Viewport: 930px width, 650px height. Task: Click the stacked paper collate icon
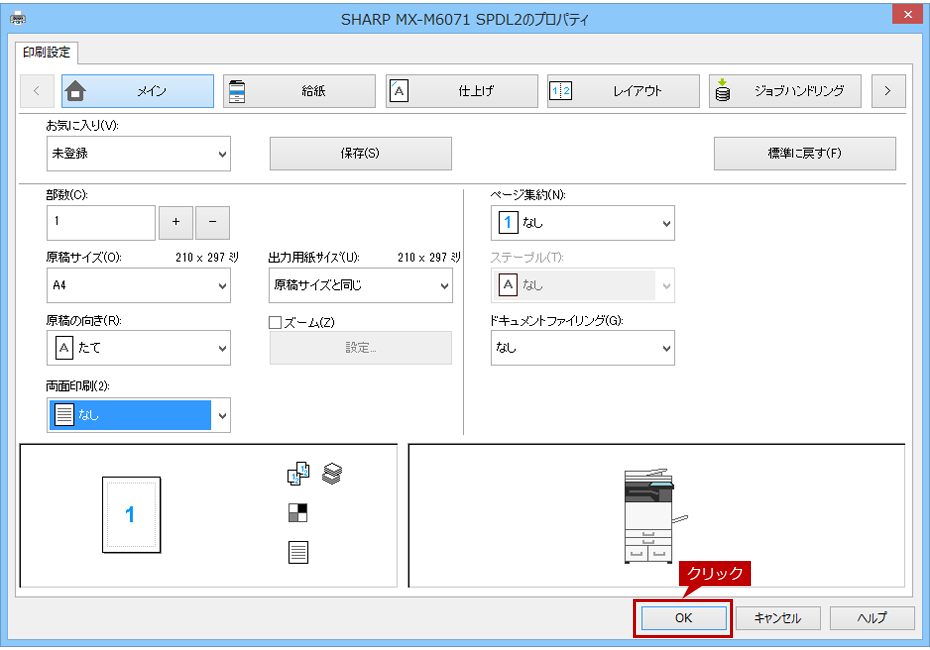332,473
